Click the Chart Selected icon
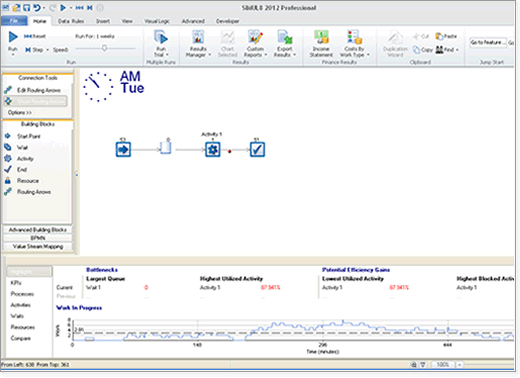 point(228,37)
